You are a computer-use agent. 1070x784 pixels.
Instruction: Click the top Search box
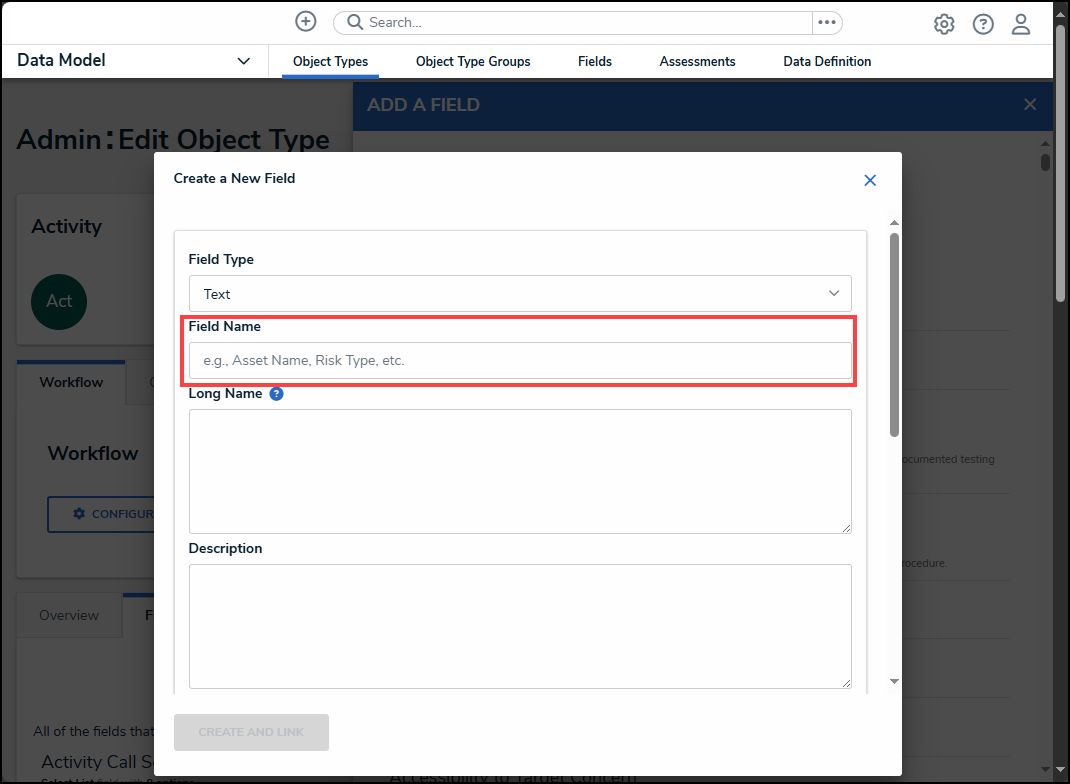point(573,23)
